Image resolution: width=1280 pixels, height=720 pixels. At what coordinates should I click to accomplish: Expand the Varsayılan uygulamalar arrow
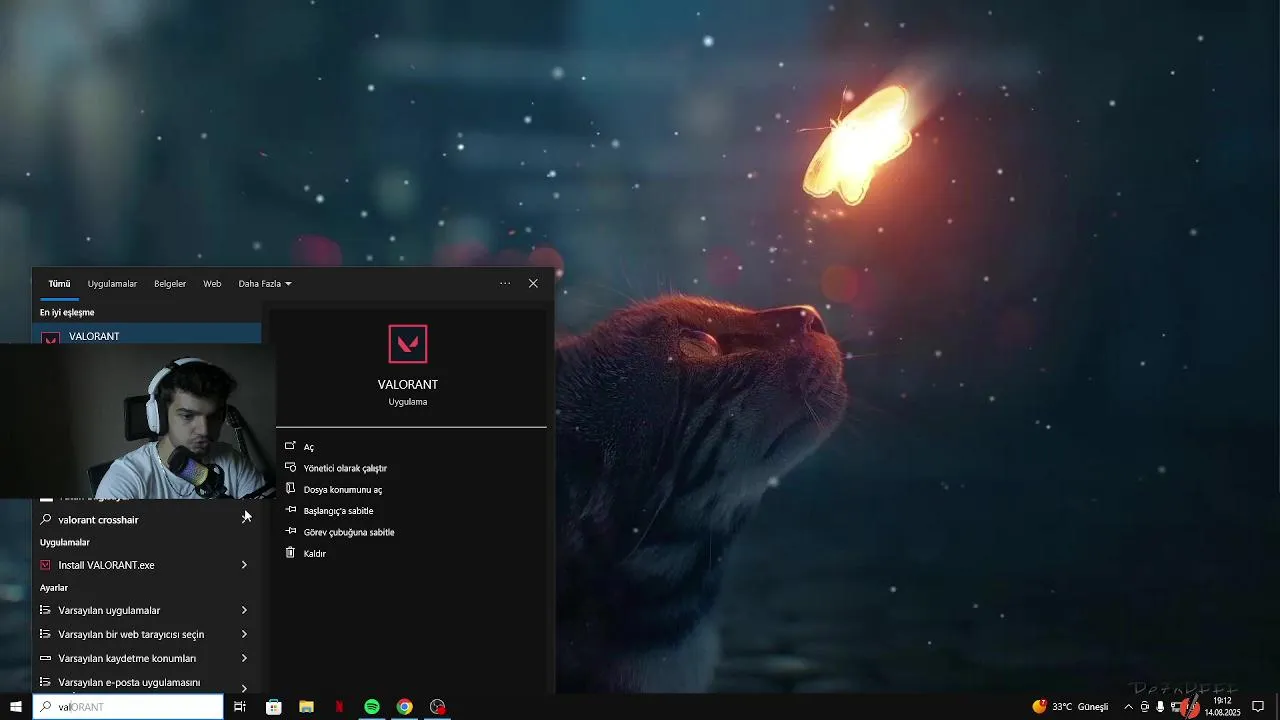pyautogui.click(x=244, y=610)
